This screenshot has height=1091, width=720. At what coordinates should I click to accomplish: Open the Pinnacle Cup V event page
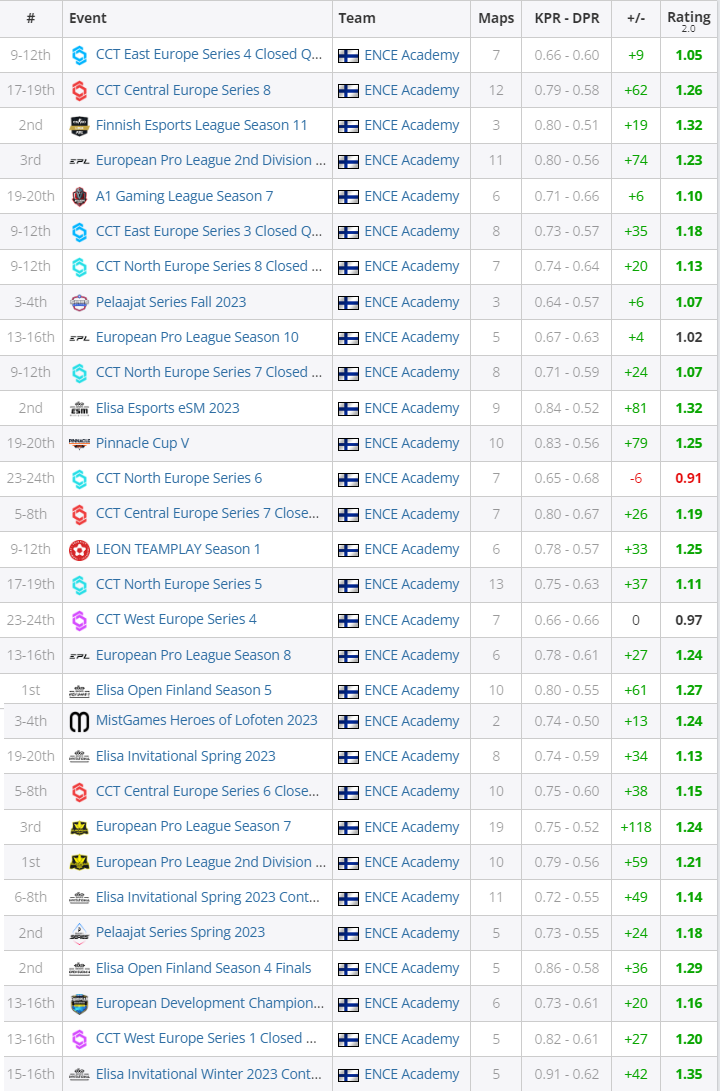click(142, 443)
